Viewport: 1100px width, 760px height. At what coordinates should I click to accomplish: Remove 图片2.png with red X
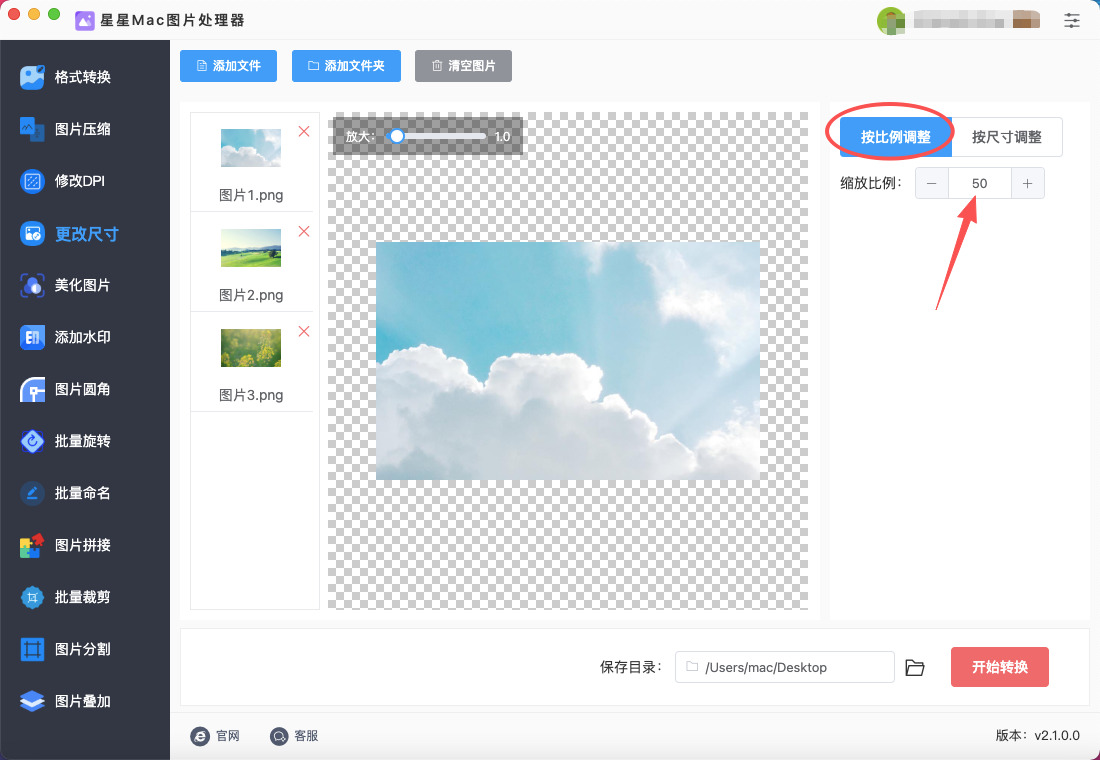304,232
